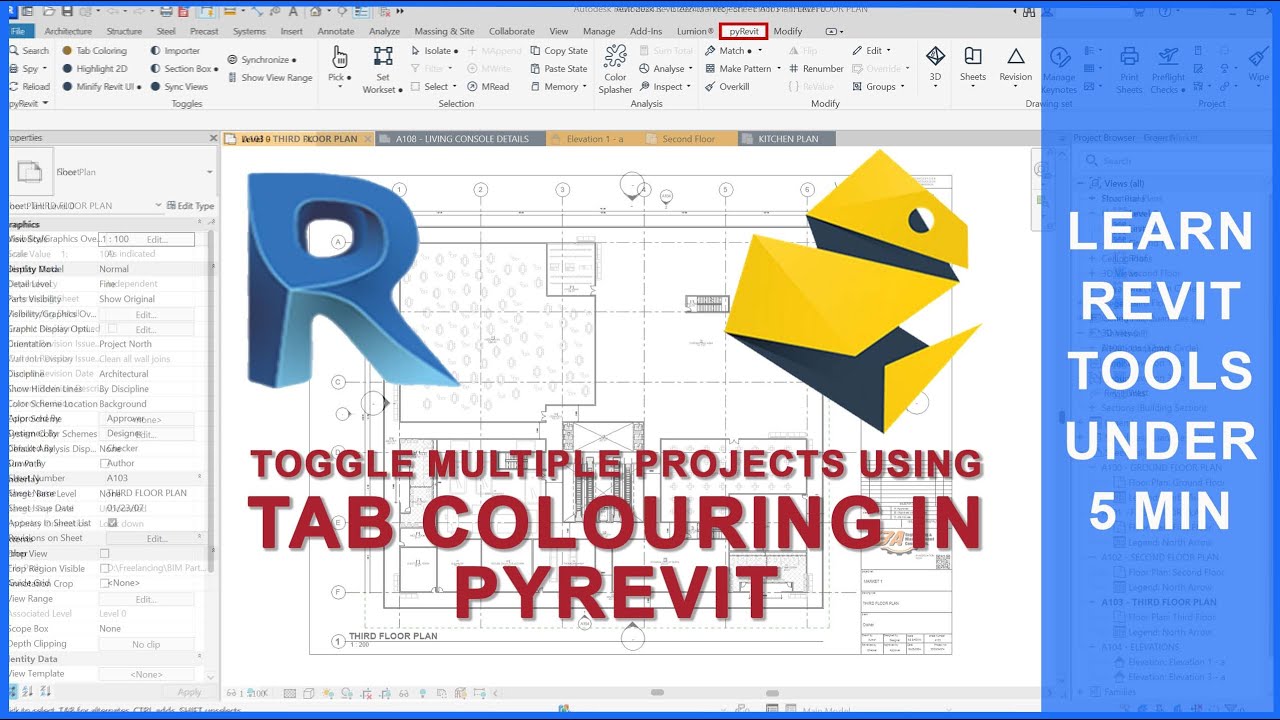The width and height of the screenshot is (1280, 720).
Task: Click Print Sheets
Action: point(1129,70)
